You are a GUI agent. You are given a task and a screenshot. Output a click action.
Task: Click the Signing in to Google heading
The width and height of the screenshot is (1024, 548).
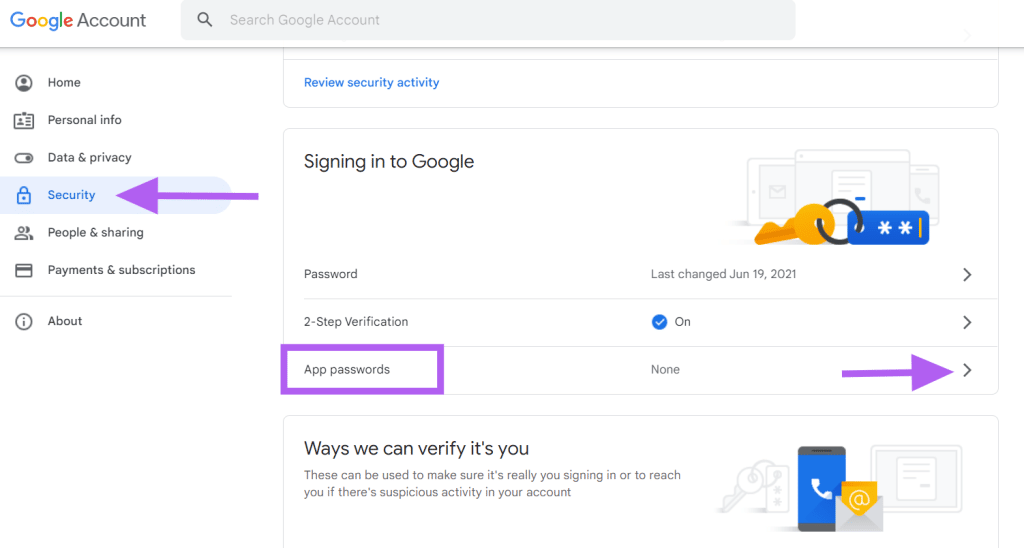389,161
